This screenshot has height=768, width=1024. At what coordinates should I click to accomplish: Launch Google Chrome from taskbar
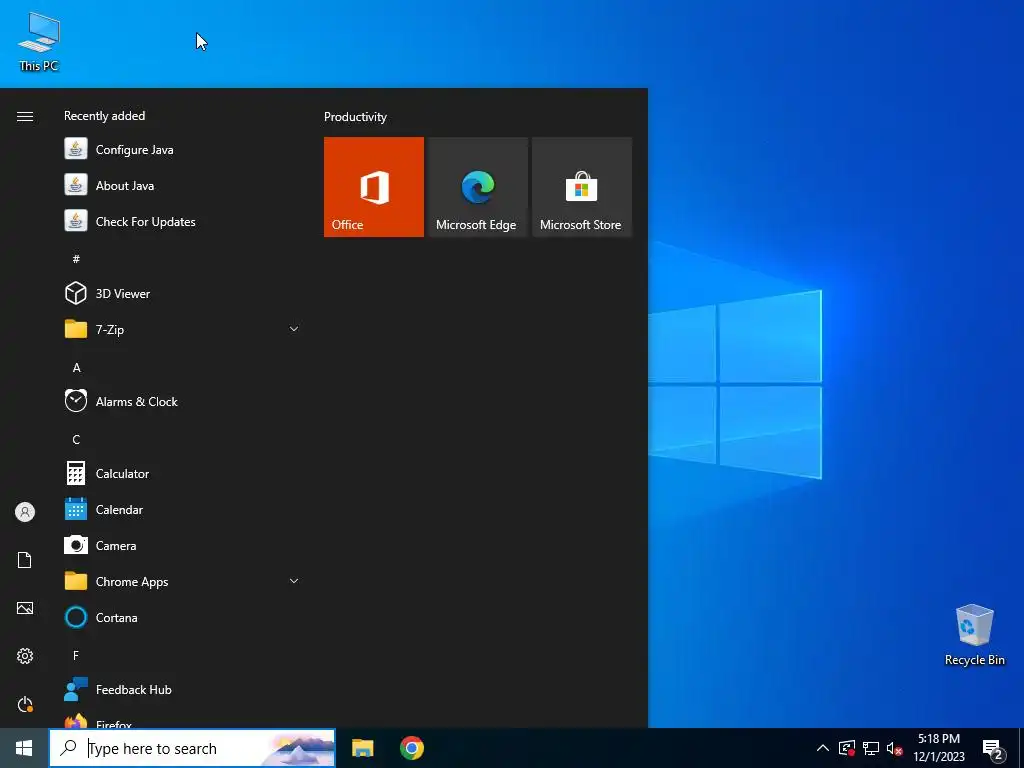click(411, 748)
